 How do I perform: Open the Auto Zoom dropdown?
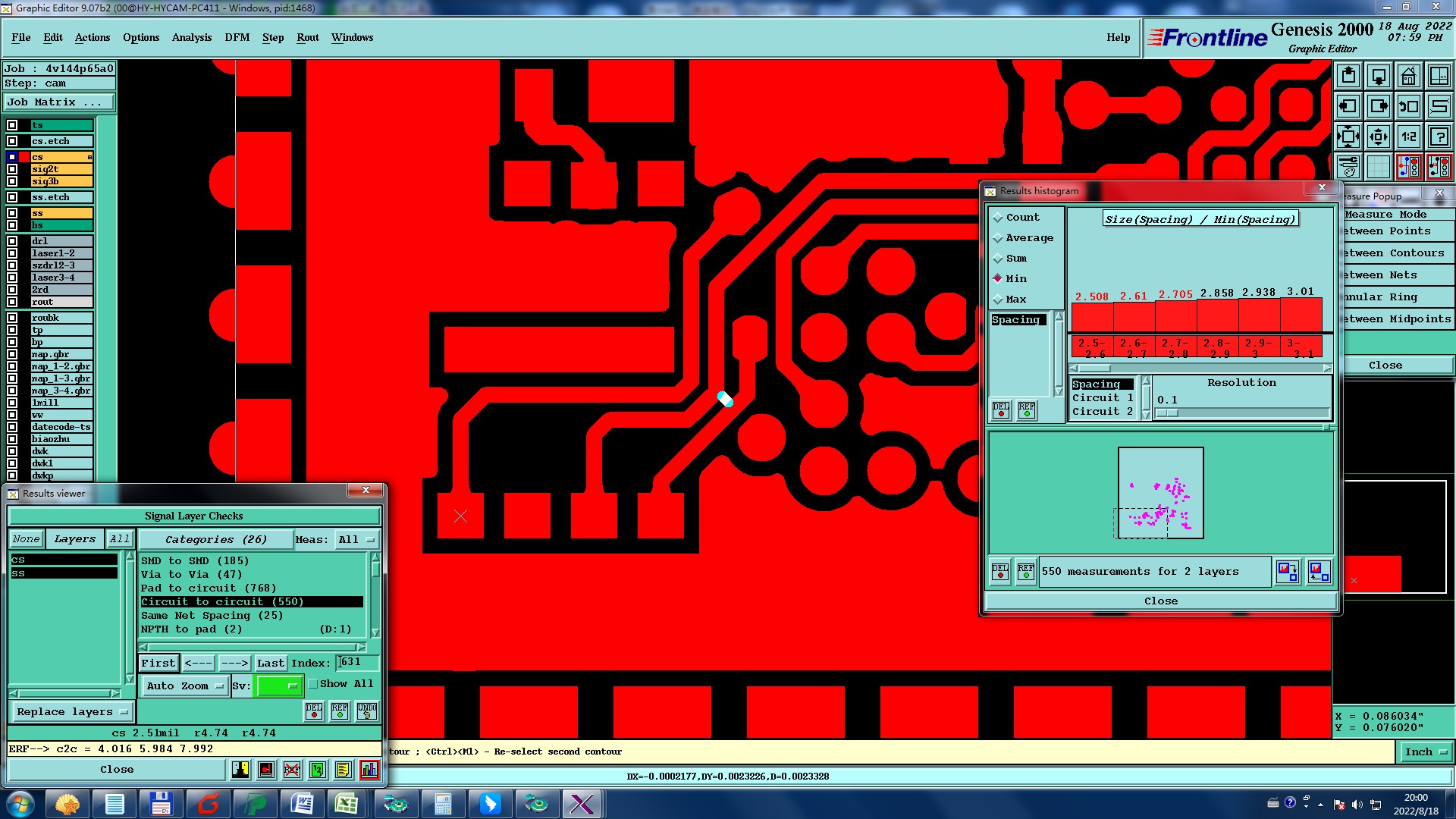click(x=185, y=686)
